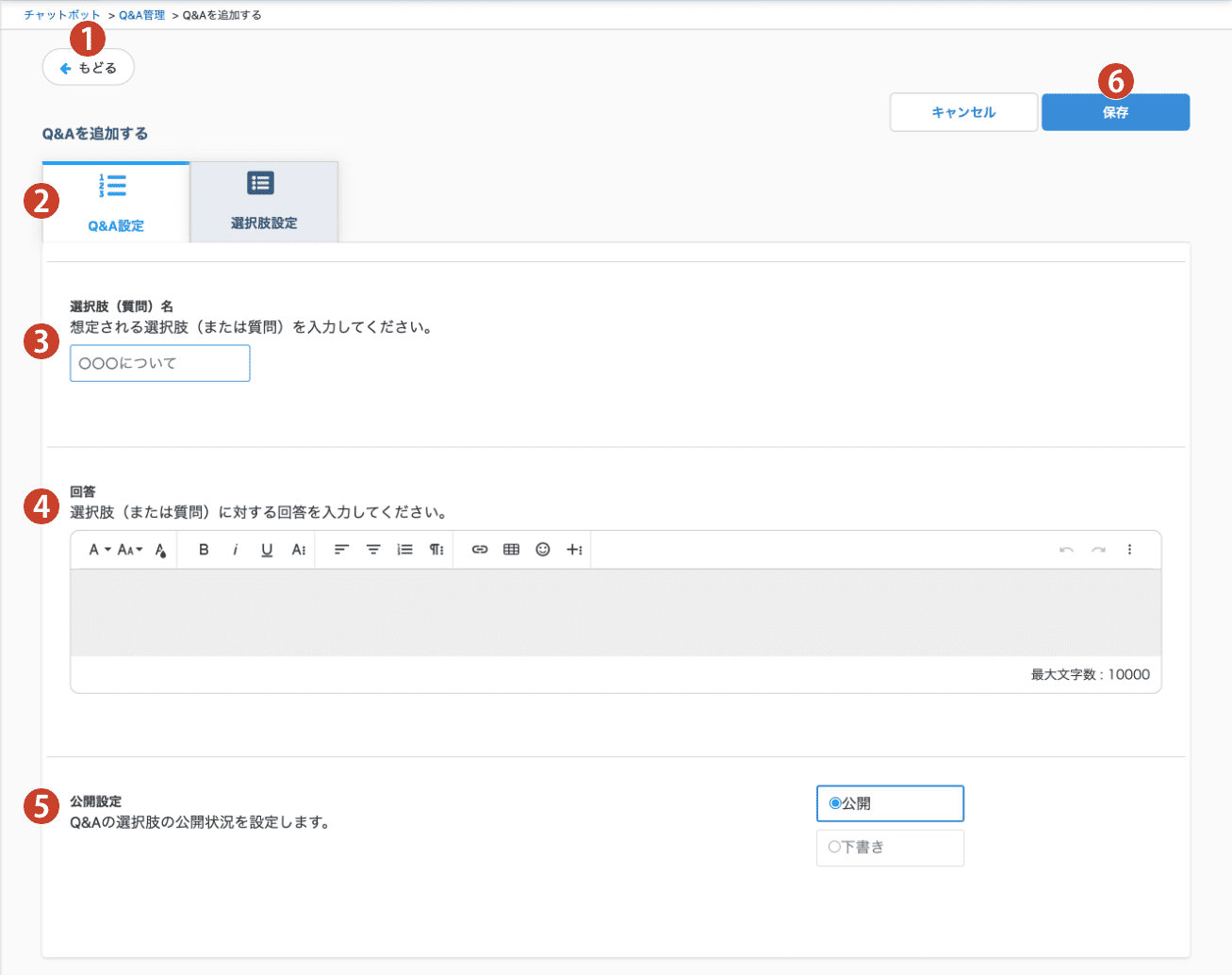Screen dimensions: 1232x975
Task: Open the text color picker
Action: tap(161, 550)
